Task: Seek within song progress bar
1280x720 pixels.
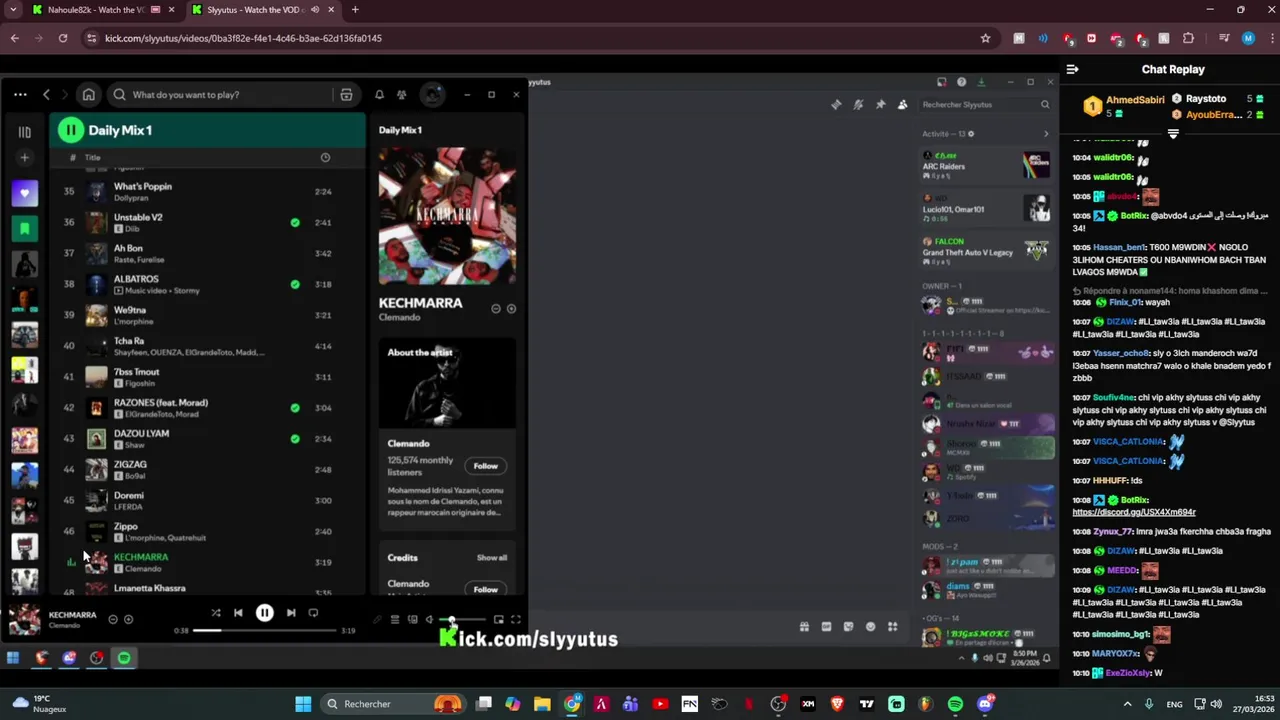Action: (265, 631)
